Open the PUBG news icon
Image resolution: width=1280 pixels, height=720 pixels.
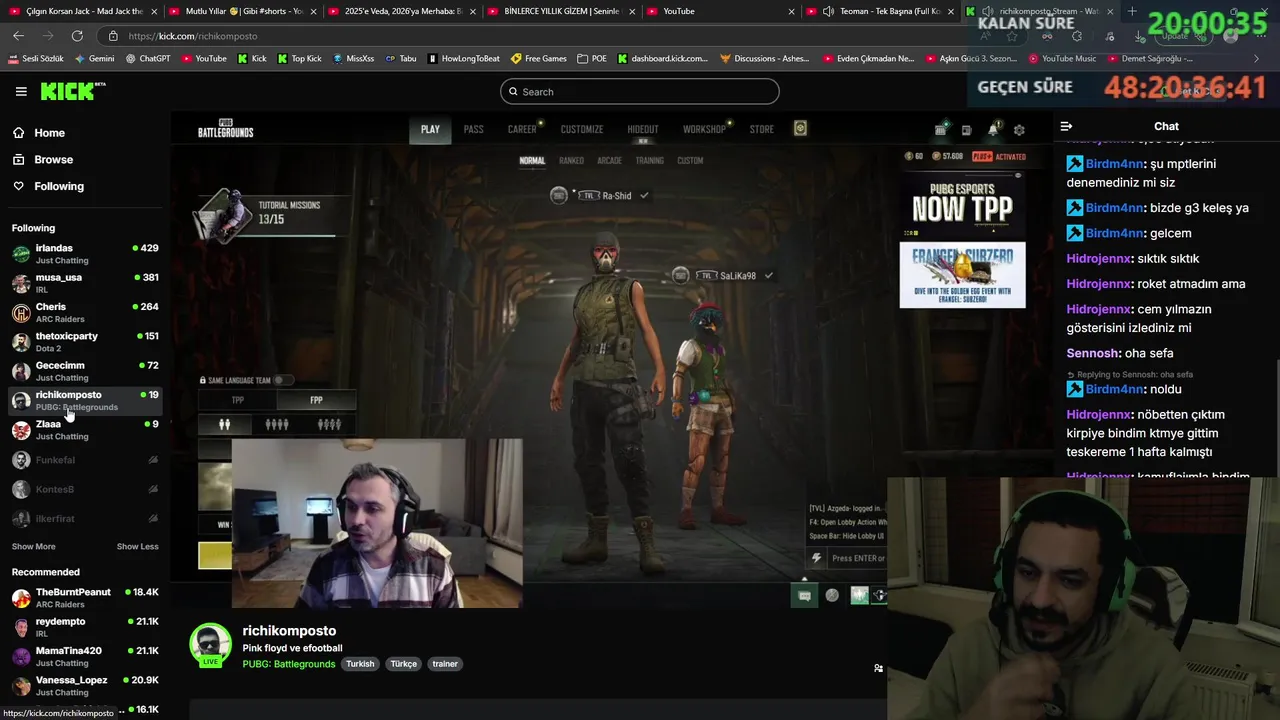[966, 130]
